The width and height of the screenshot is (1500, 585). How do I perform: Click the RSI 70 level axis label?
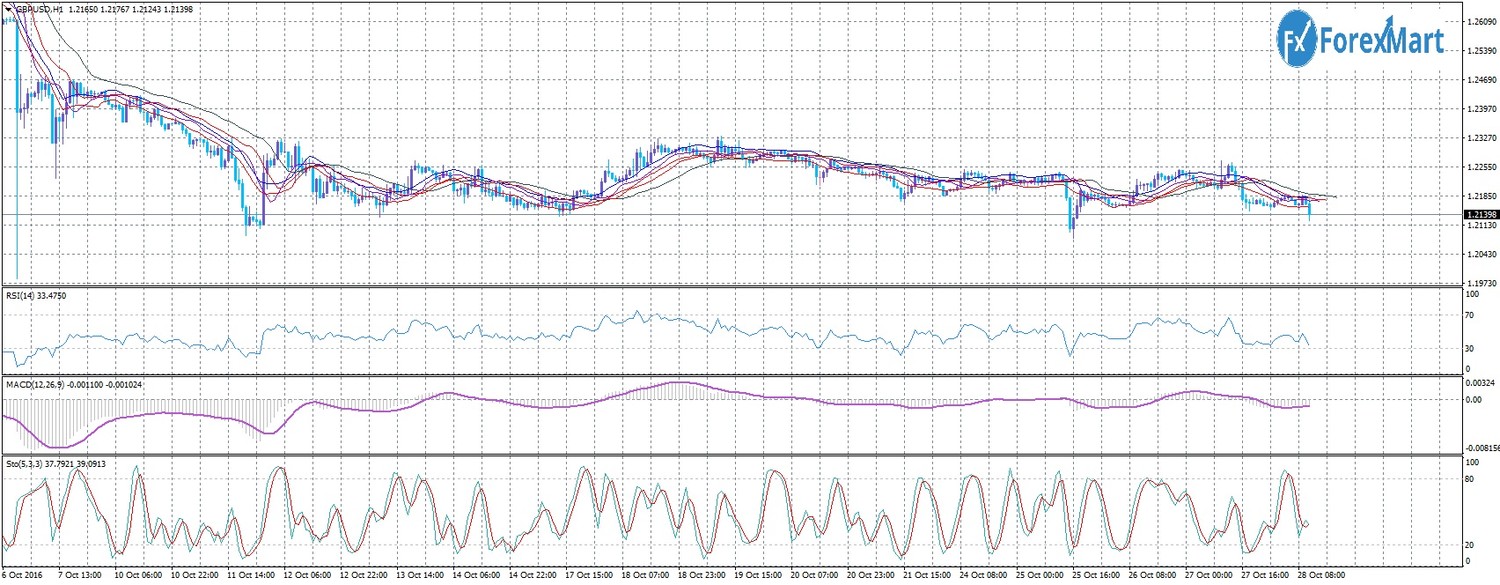1470,316
